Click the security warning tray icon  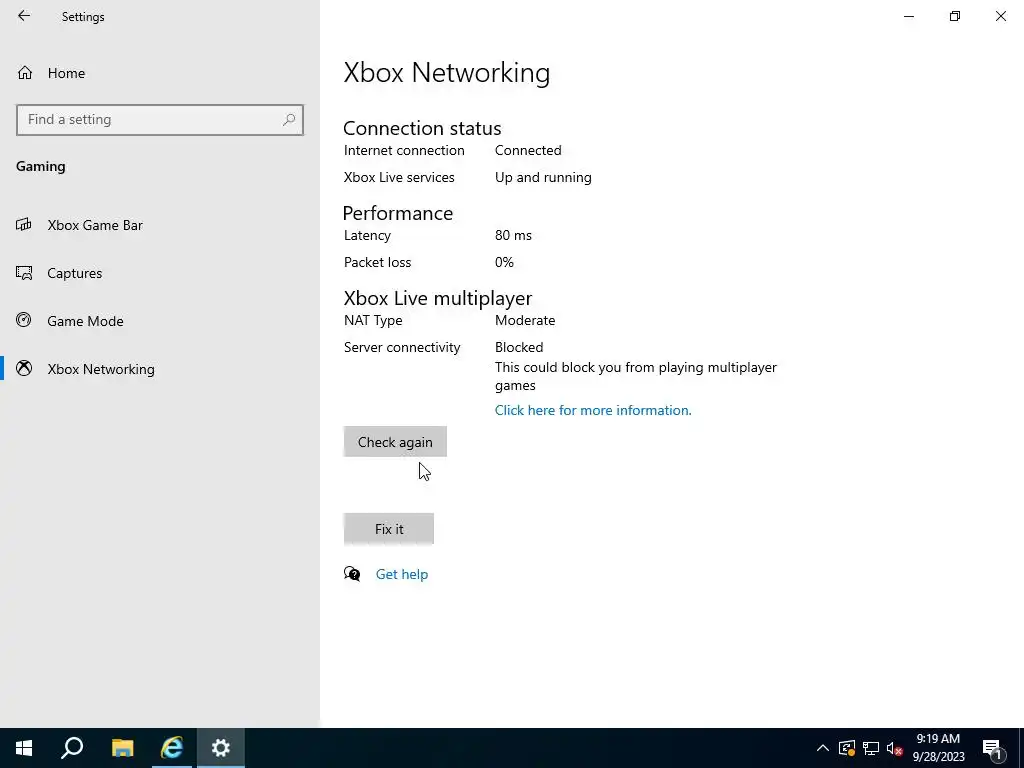(x=846, y=748)
